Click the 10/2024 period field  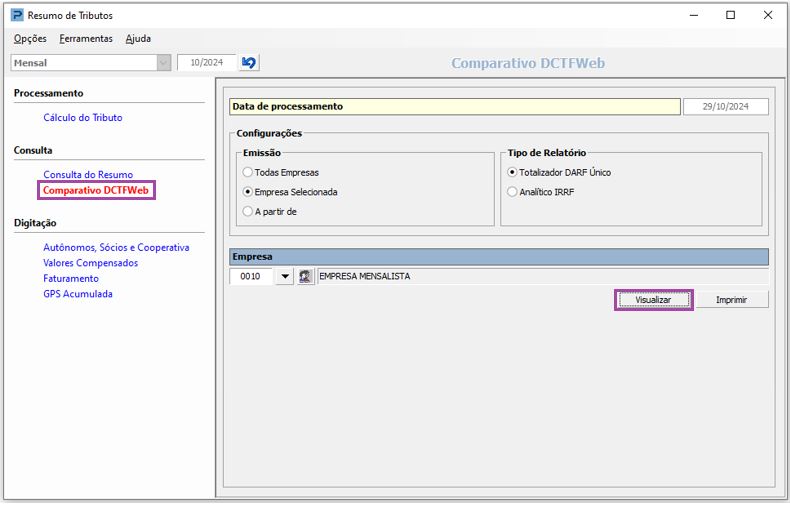point(207,62)
